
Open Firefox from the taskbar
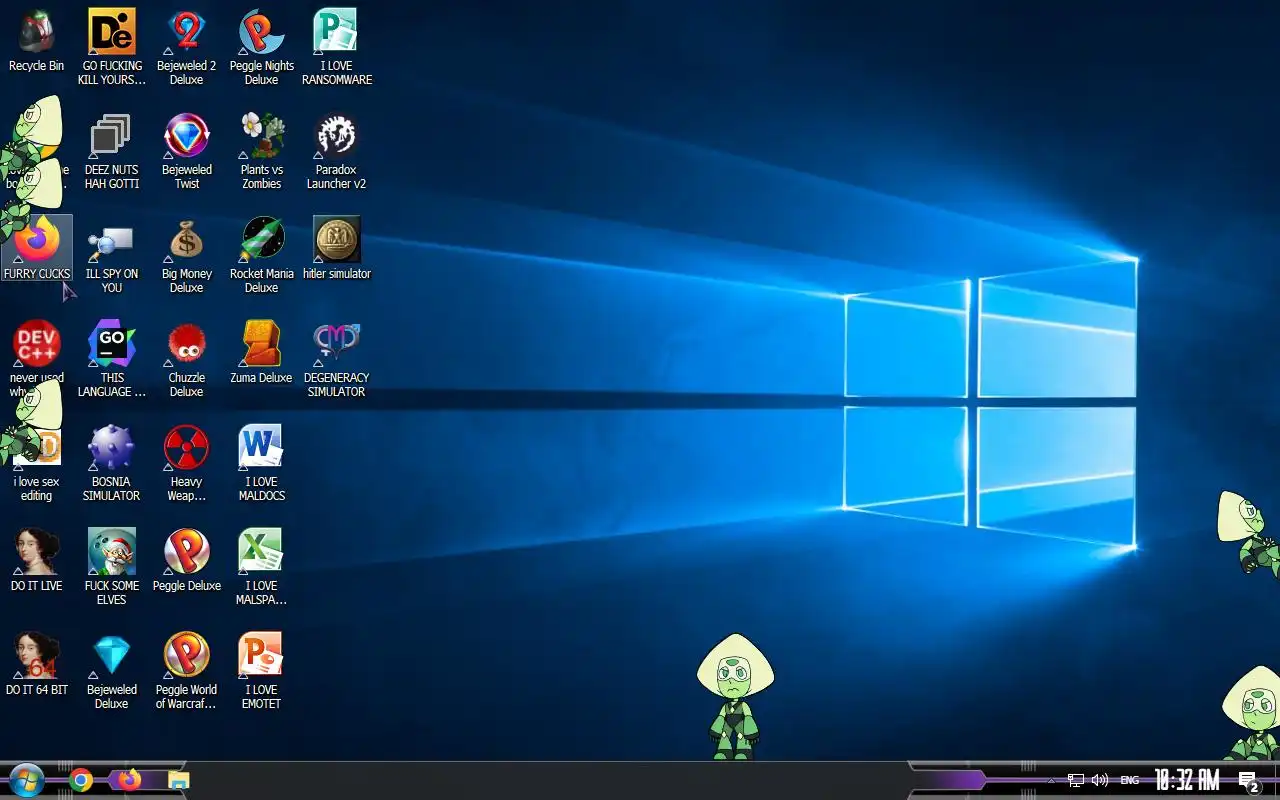coord(130,780)
